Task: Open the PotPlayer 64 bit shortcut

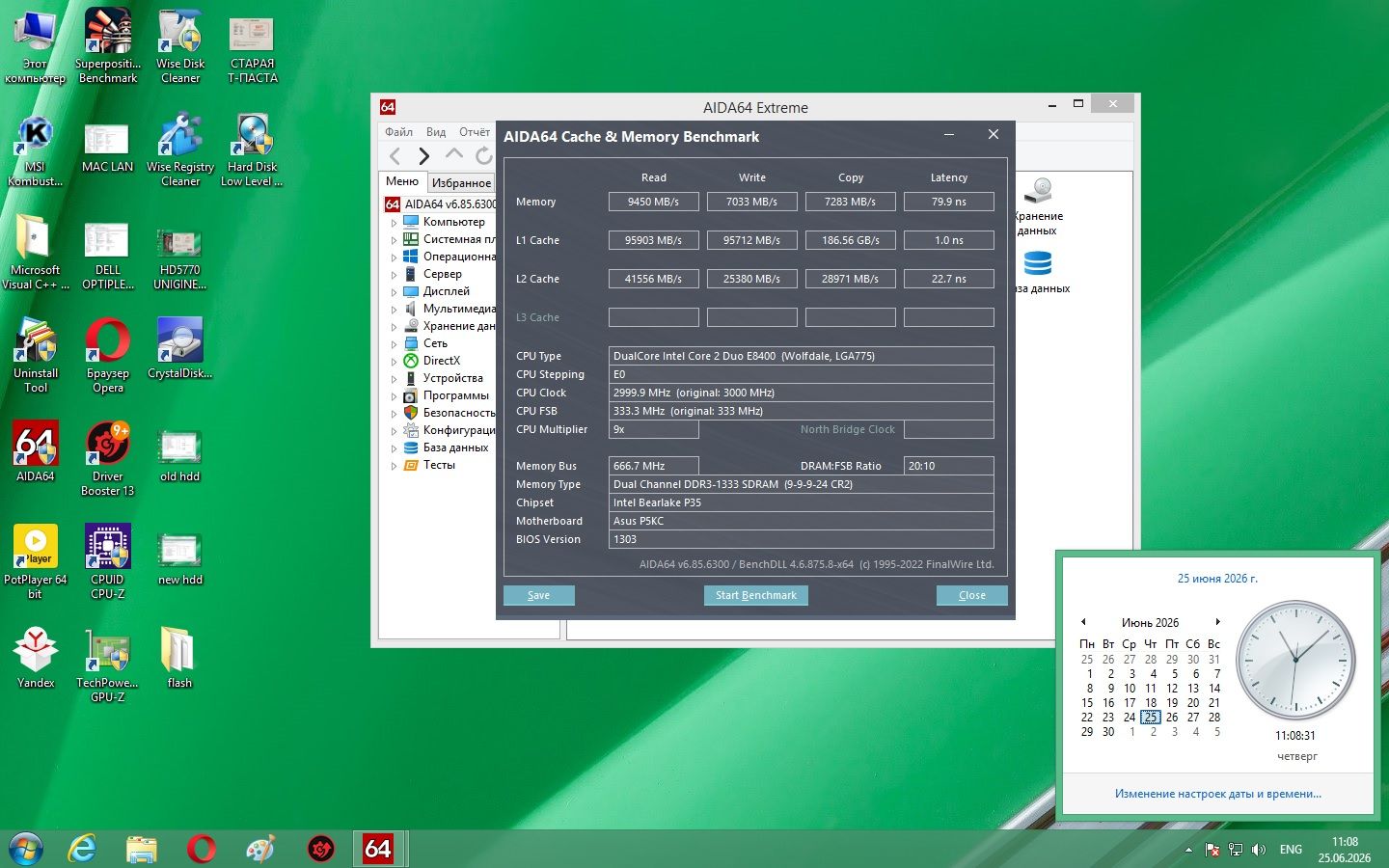Action: pos(35,562)
